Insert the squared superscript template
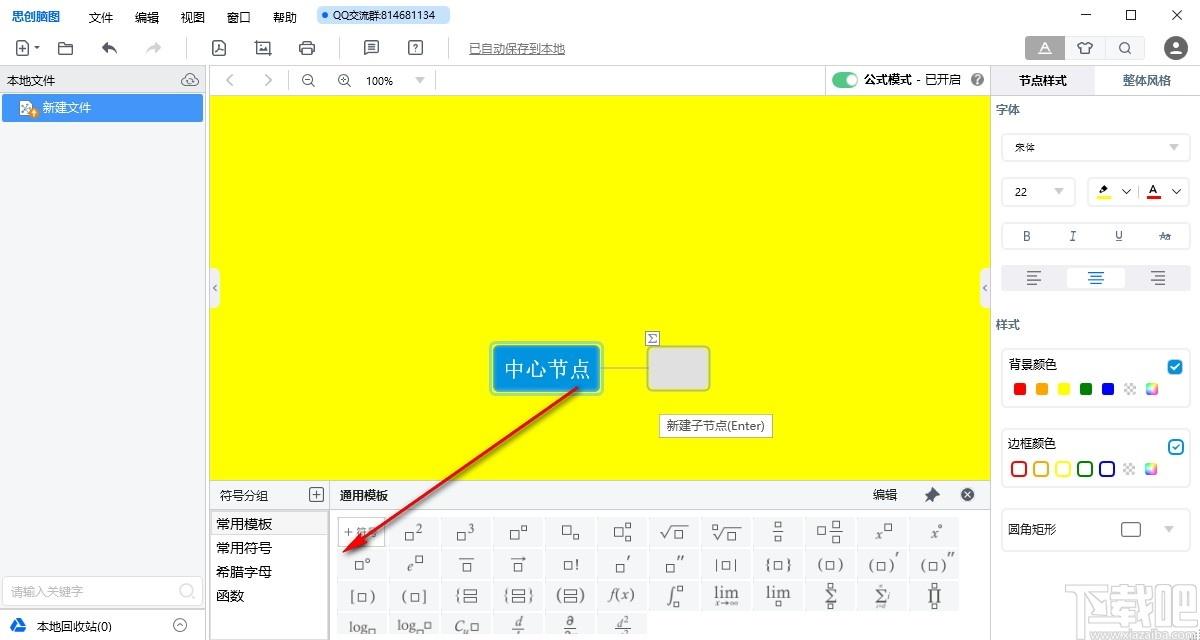 pyautogui.click(x=414, y=533)
